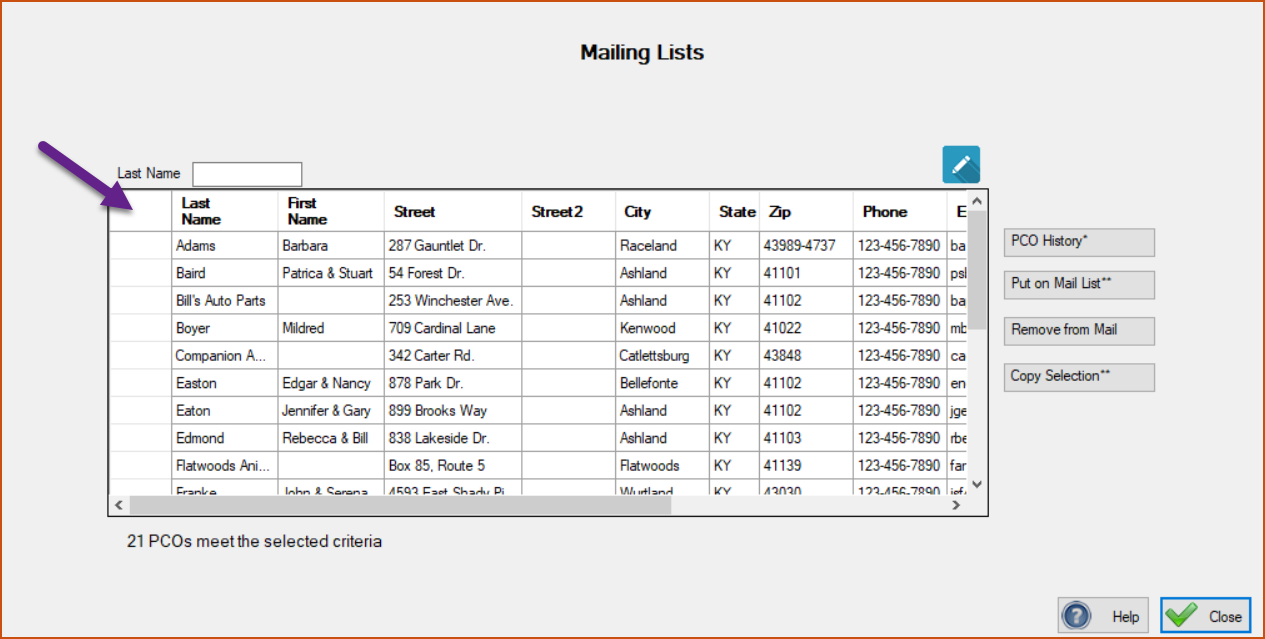Screen dimensions: 1265x639
Task: Click the Copy Selection button
Action: [x=1079, y=377]
